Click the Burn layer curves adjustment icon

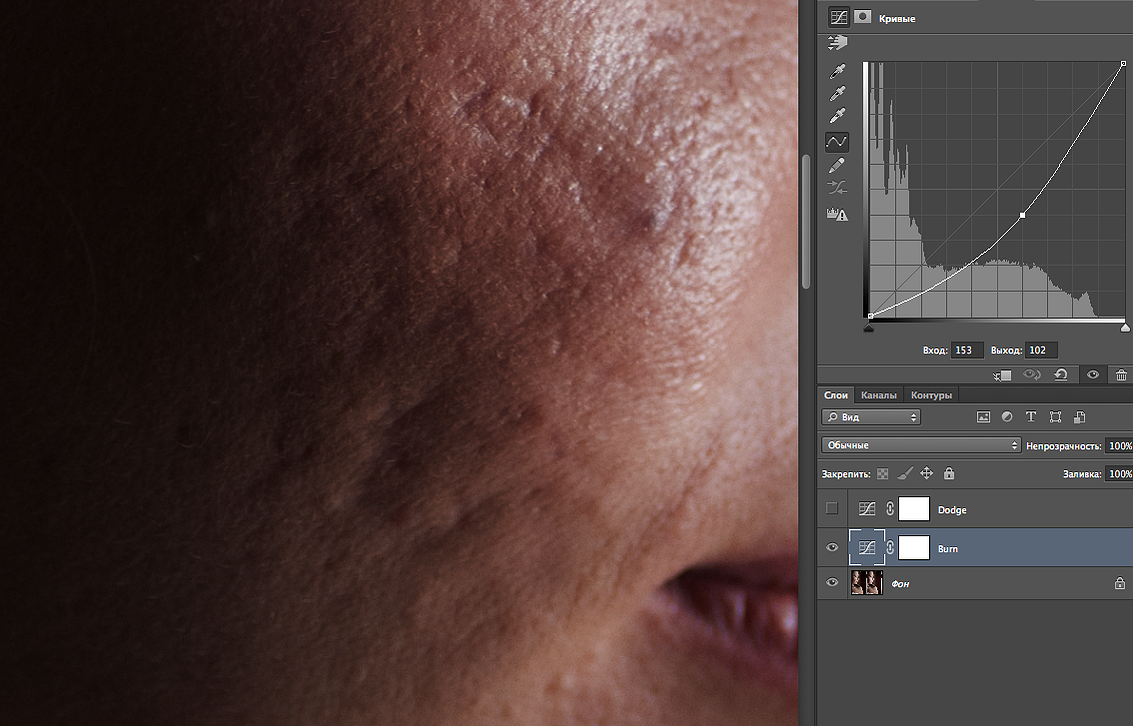tap(866, 548)
